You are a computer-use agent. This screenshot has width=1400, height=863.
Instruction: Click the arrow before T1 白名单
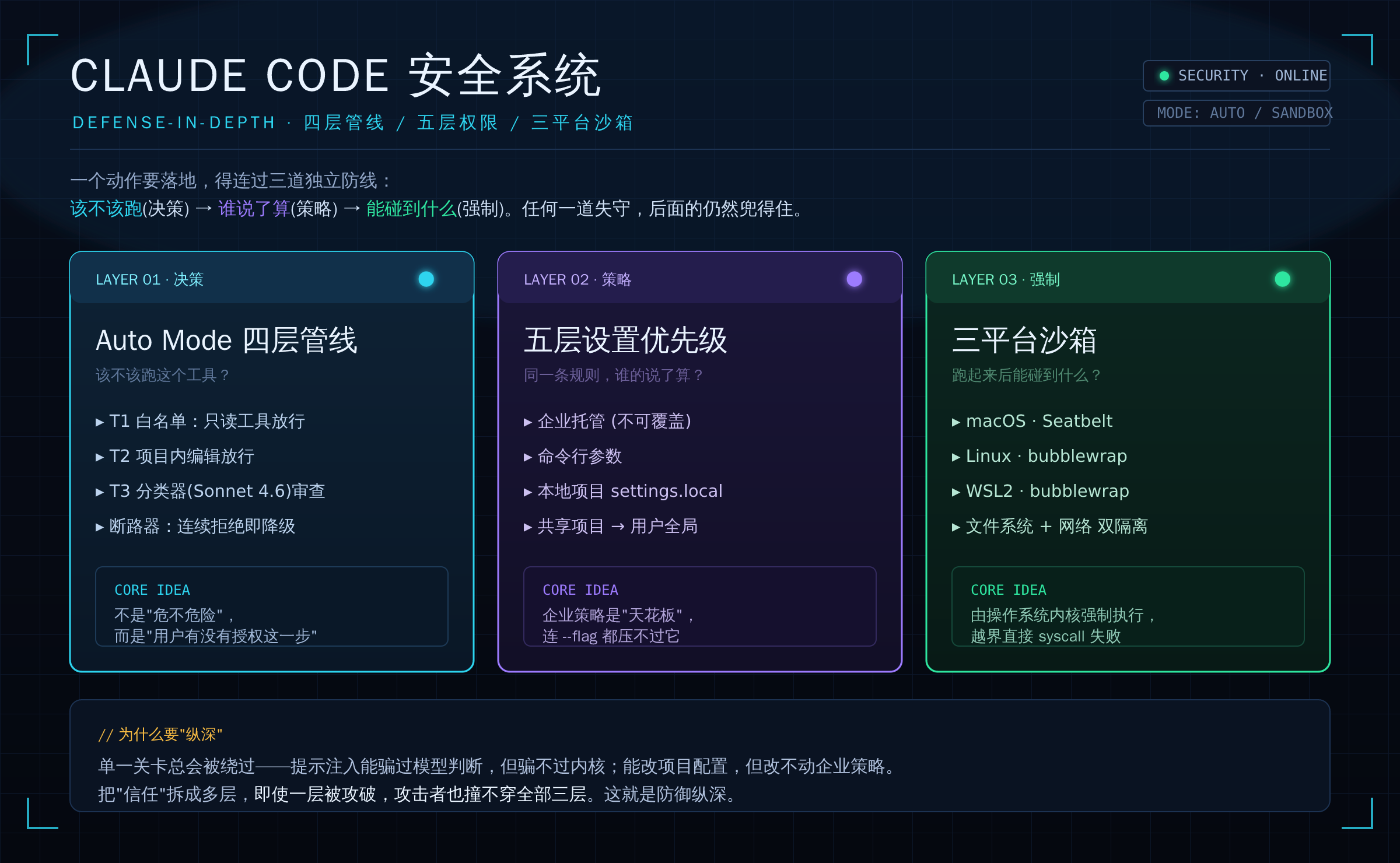coord(100,422)
